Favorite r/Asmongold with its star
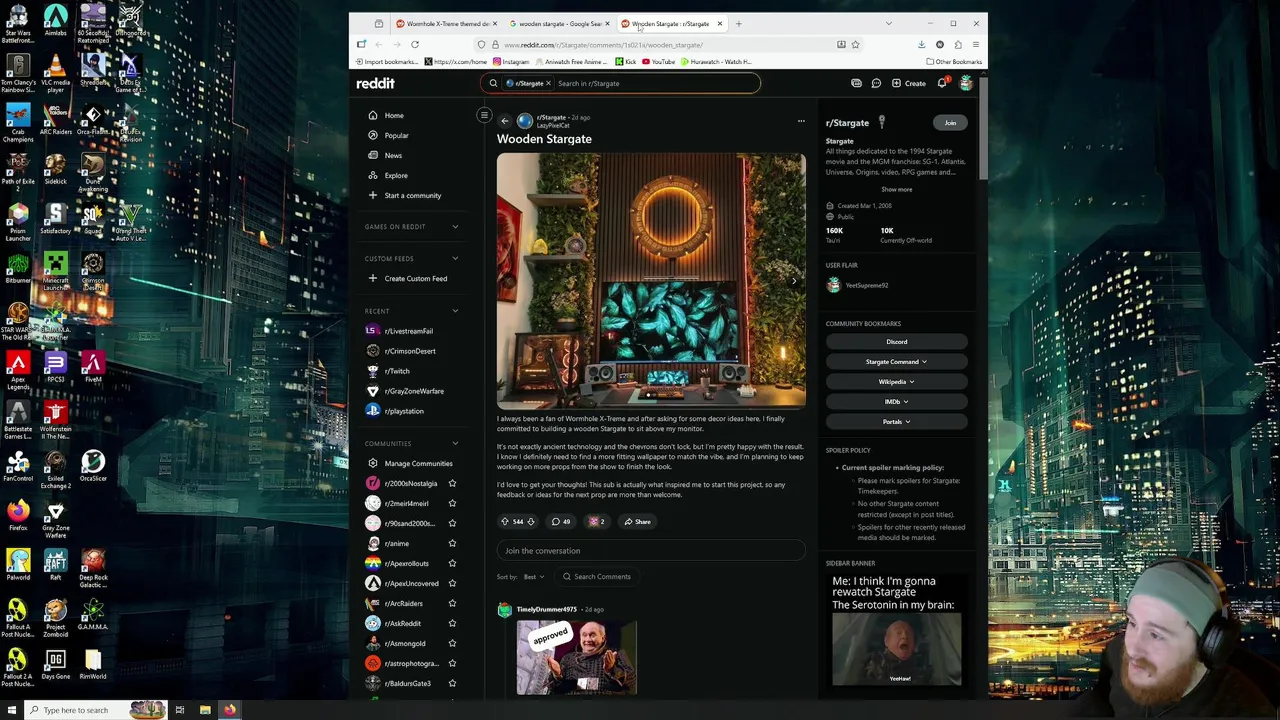 tap(452, 644)
